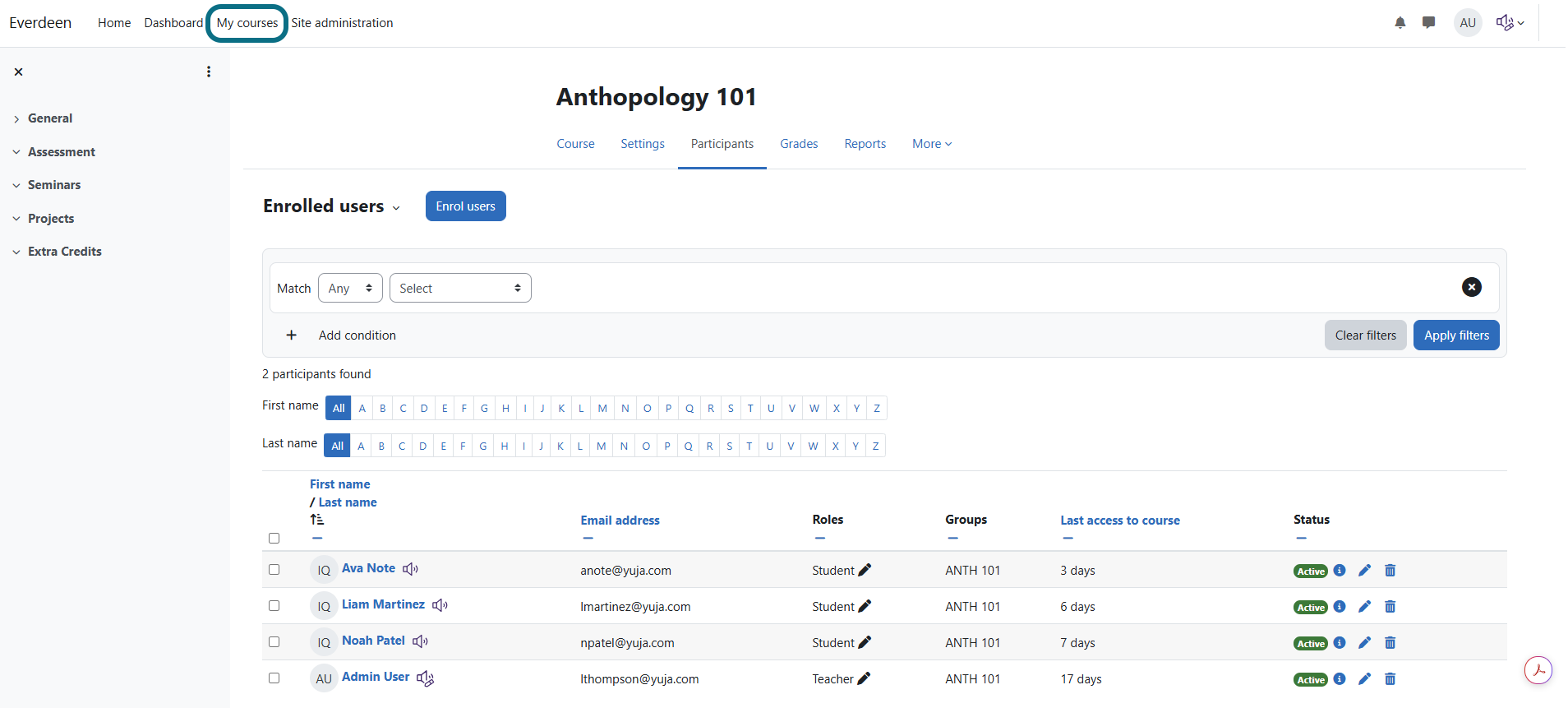Edit Noah Patel's Student role
The width and height of the screenshot is (1568, 708).
pyautogui.click(x=865, y=642)
